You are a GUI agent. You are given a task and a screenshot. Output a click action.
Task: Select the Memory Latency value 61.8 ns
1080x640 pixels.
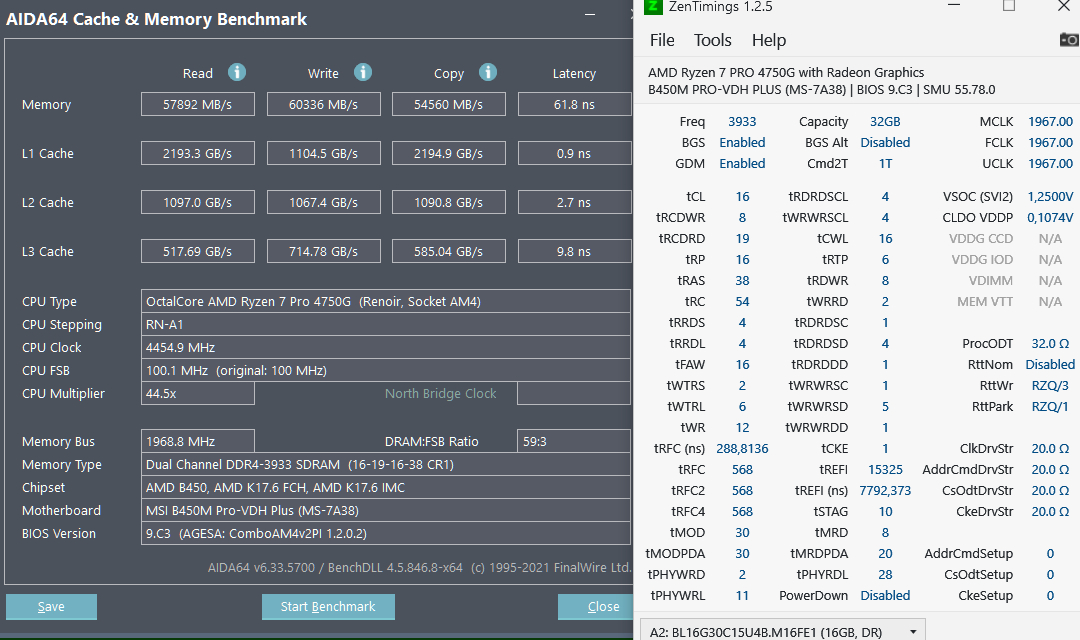tap(574, 104)
